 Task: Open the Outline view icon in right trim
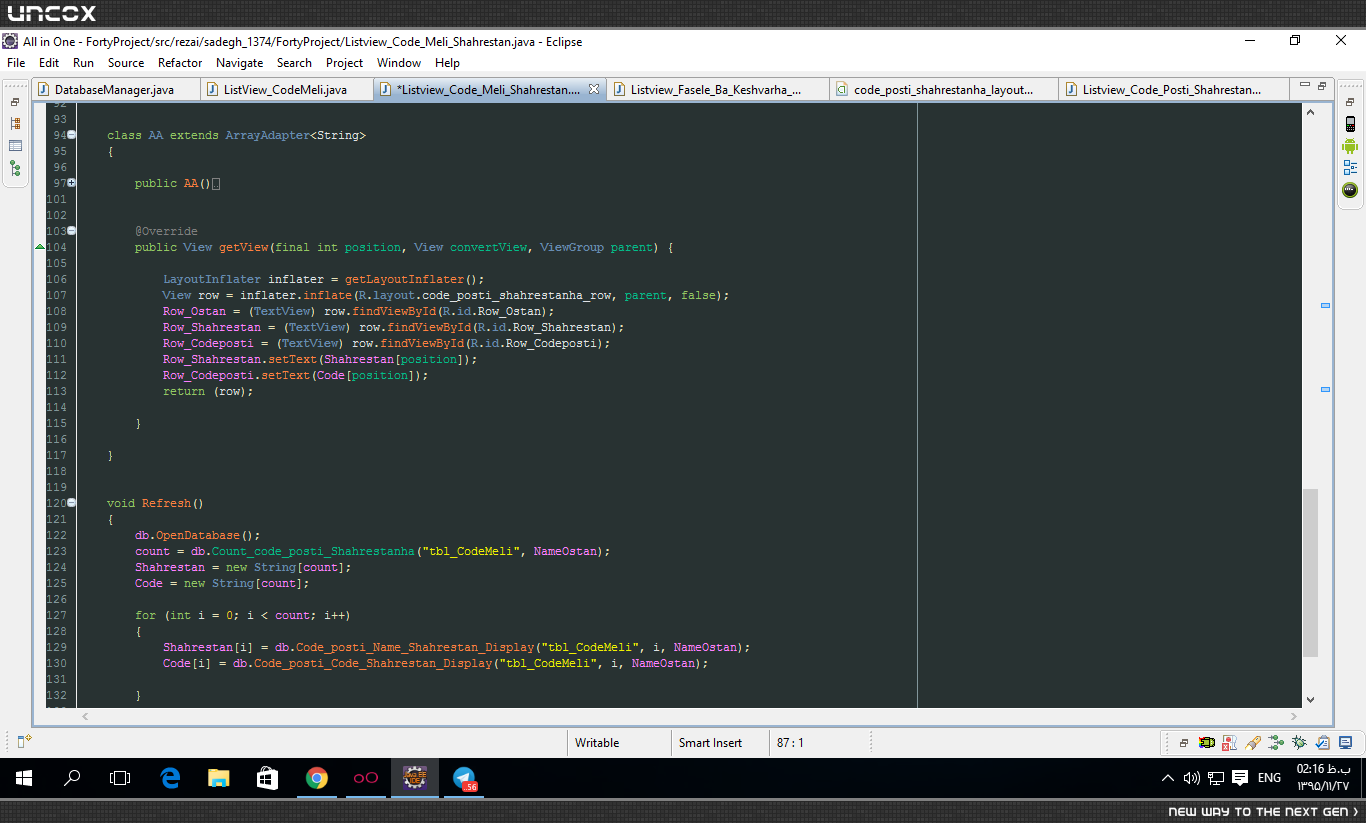(x=1350, y=168)
